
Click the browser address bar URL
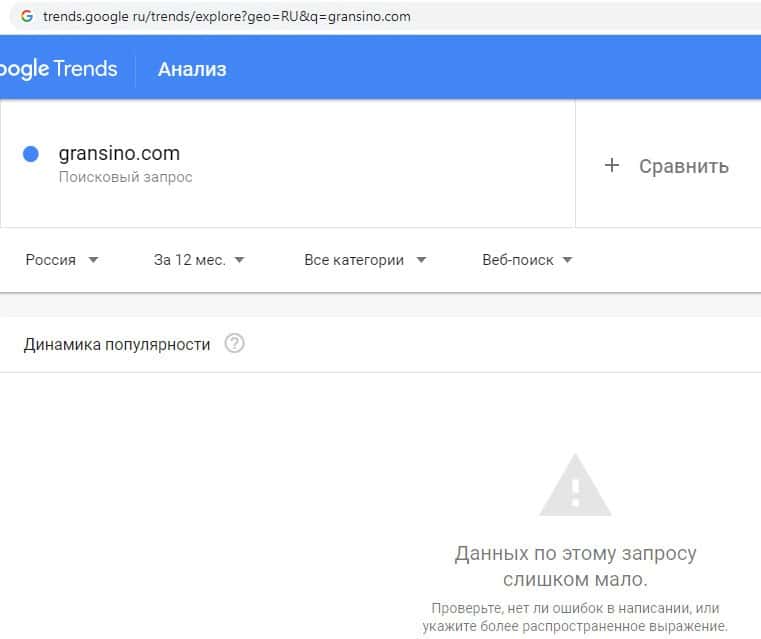(x=226, y=17)
